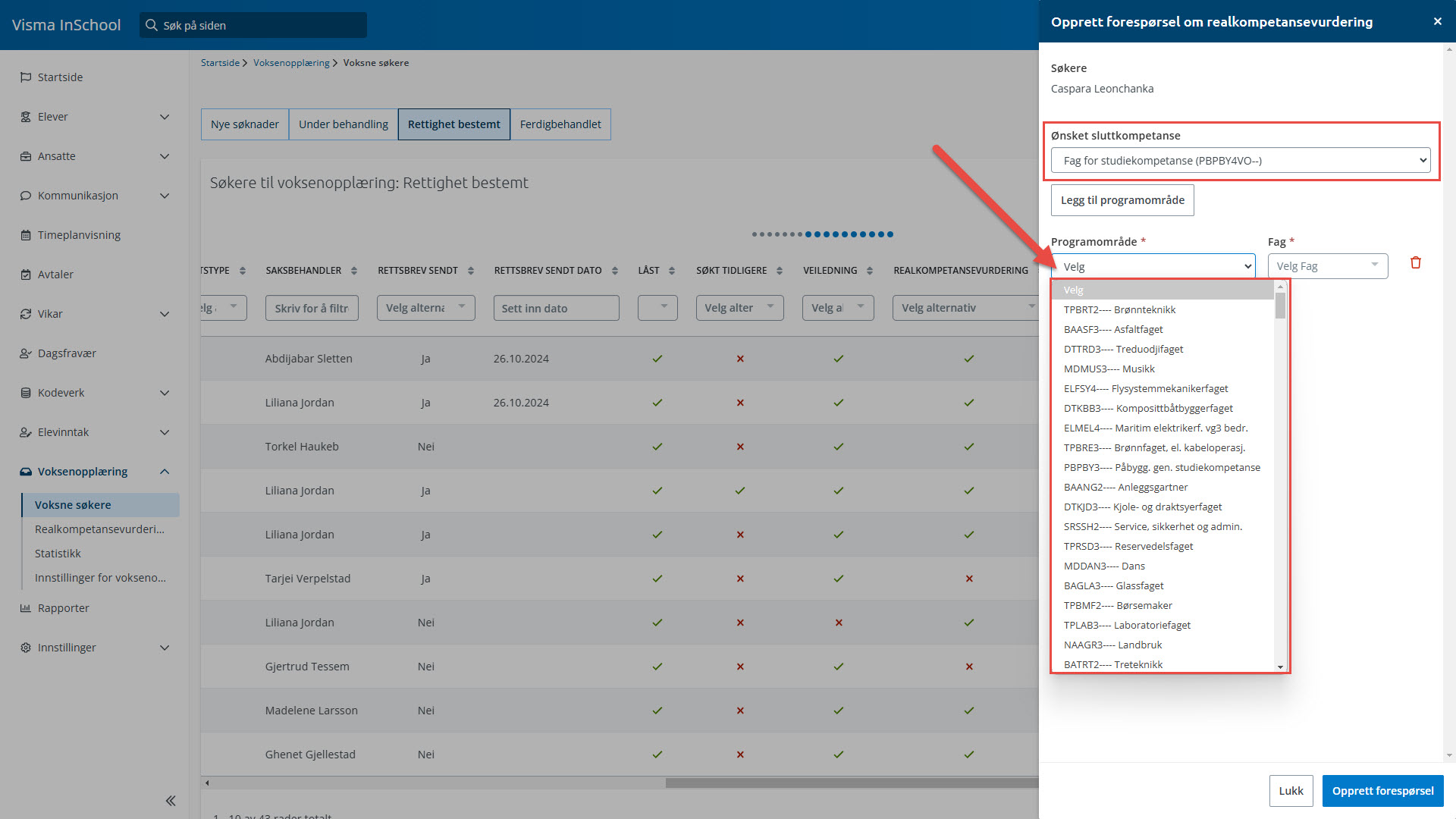Open Søkt tidligere filter dropdown

tap(739, 308)
